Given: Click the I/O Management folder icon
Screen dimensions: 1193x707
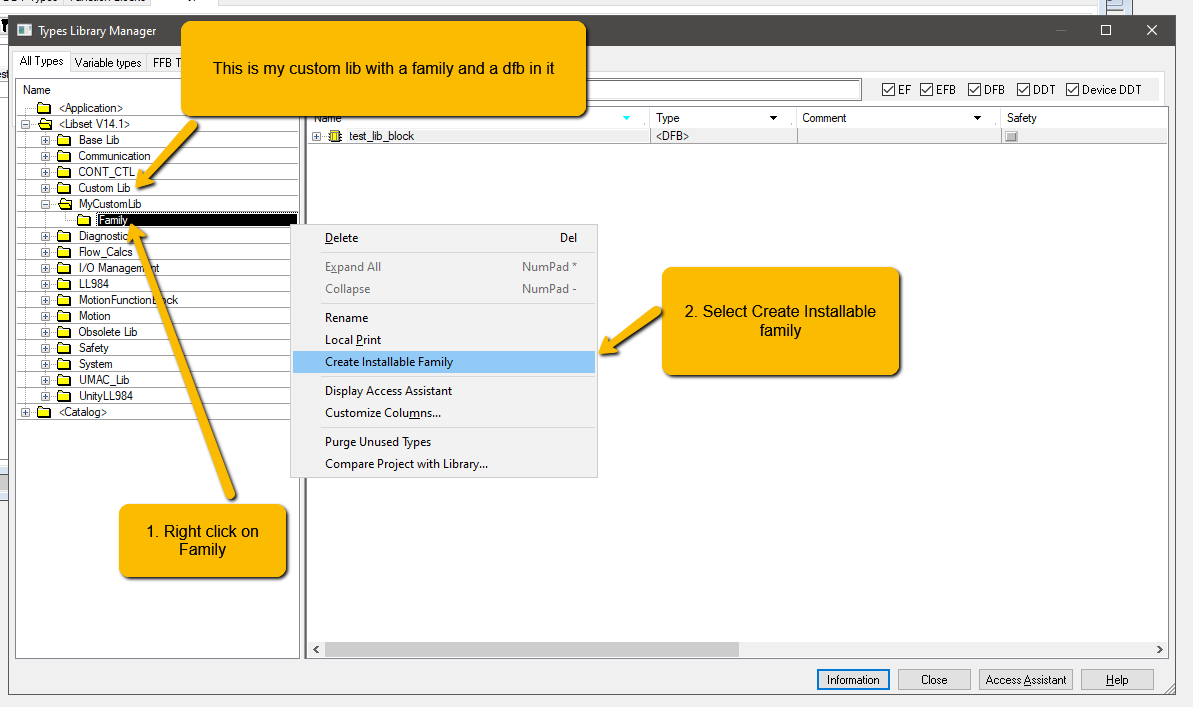Looking at the screenshot, I should point(64,268).
